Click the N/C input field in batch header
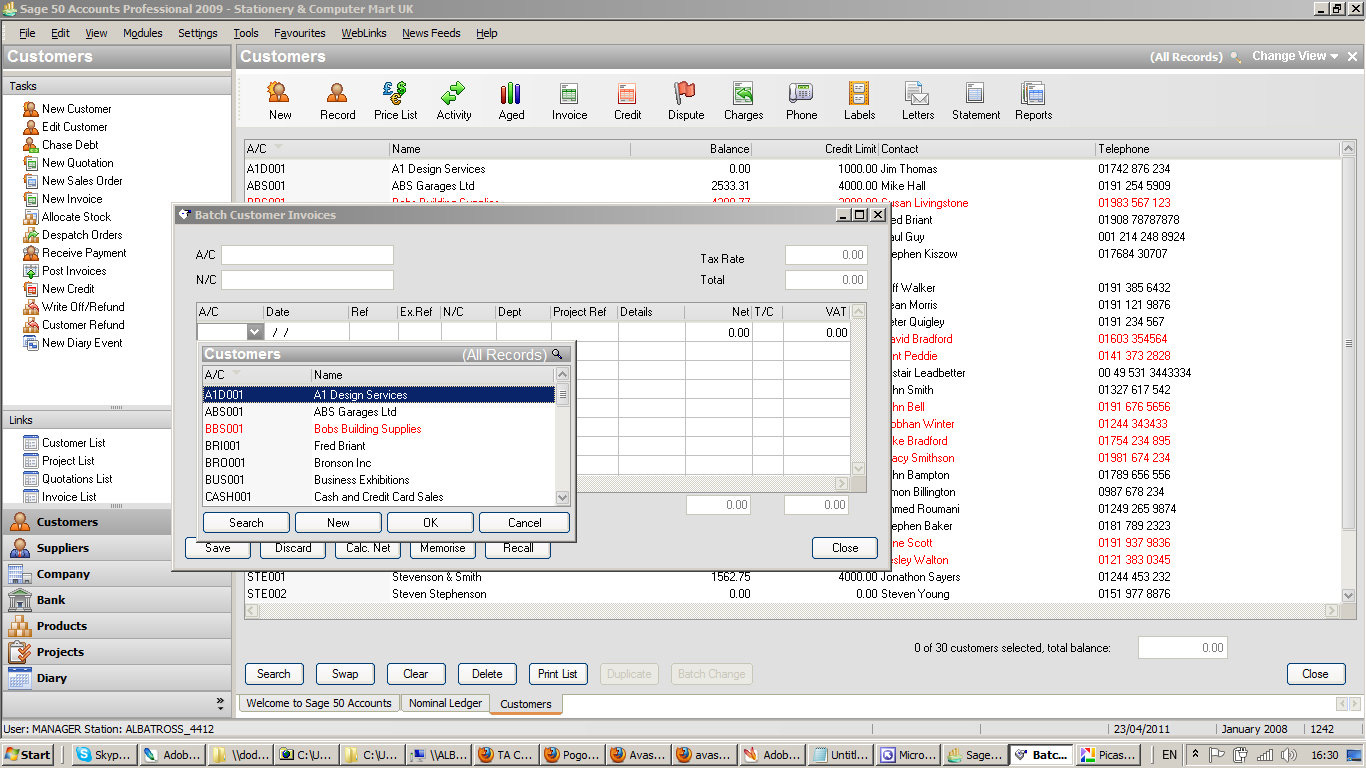Screen dimensions: 1366x768 (x=307, y=280)
